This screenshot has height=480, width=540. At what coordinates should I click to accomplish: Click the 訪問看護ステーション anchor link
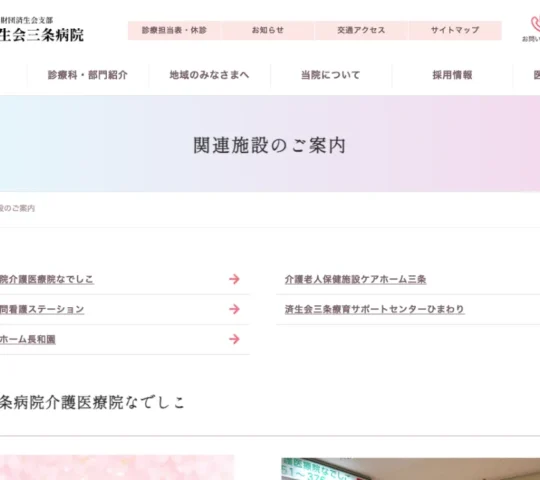coord(42,309)
